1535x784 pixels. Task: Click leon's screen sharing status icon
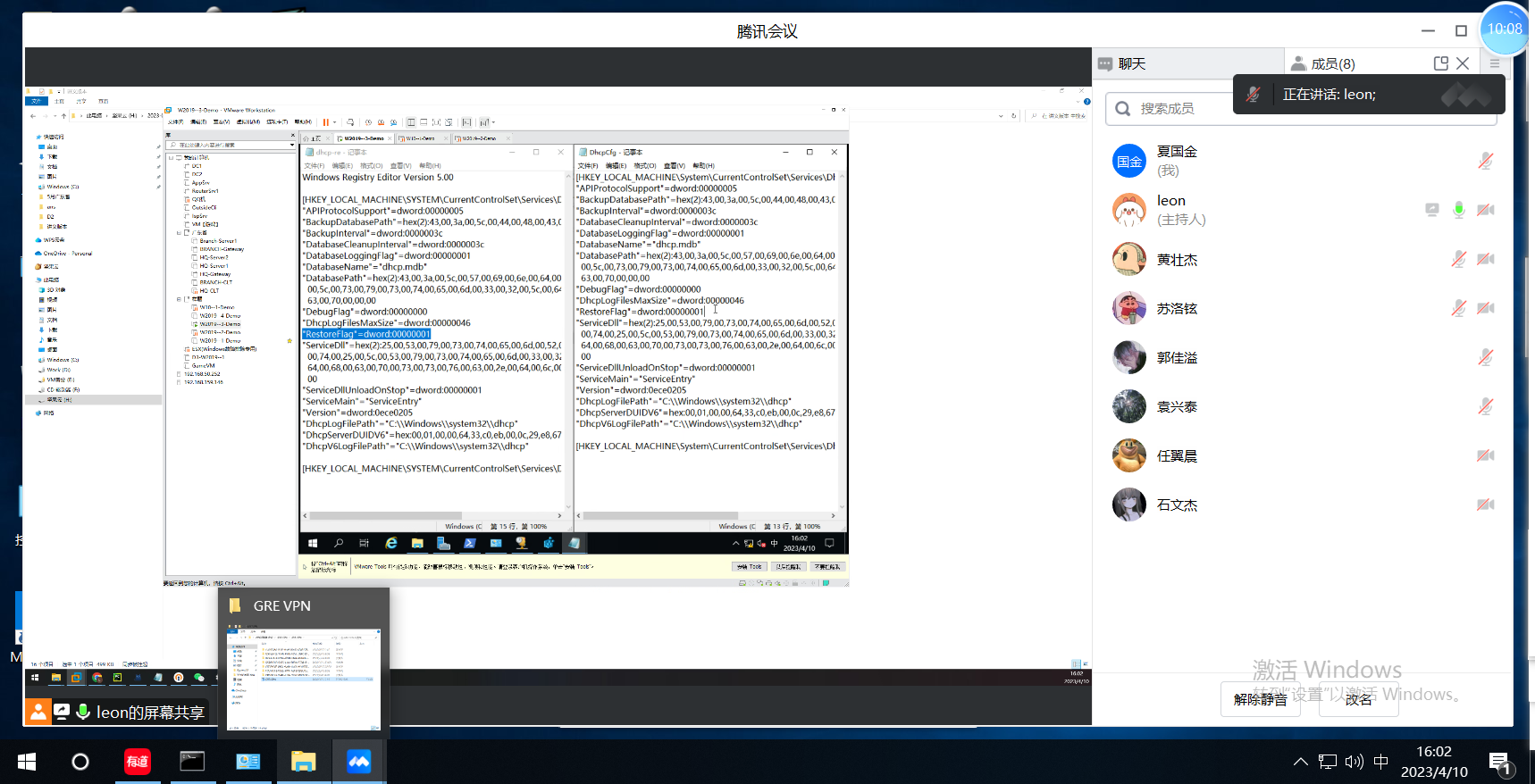tap(1432, 210)
